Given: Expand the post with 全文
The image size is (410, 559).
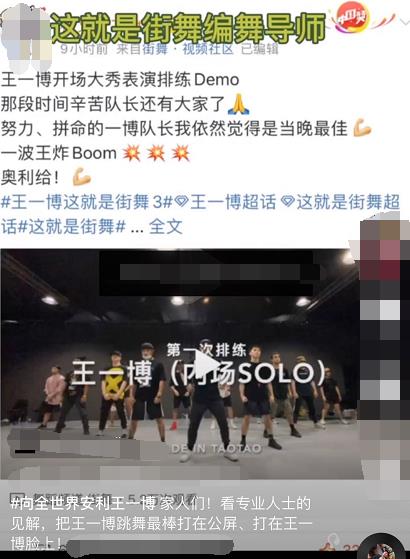Looking at the screenshot, I should tap(166, 227).
